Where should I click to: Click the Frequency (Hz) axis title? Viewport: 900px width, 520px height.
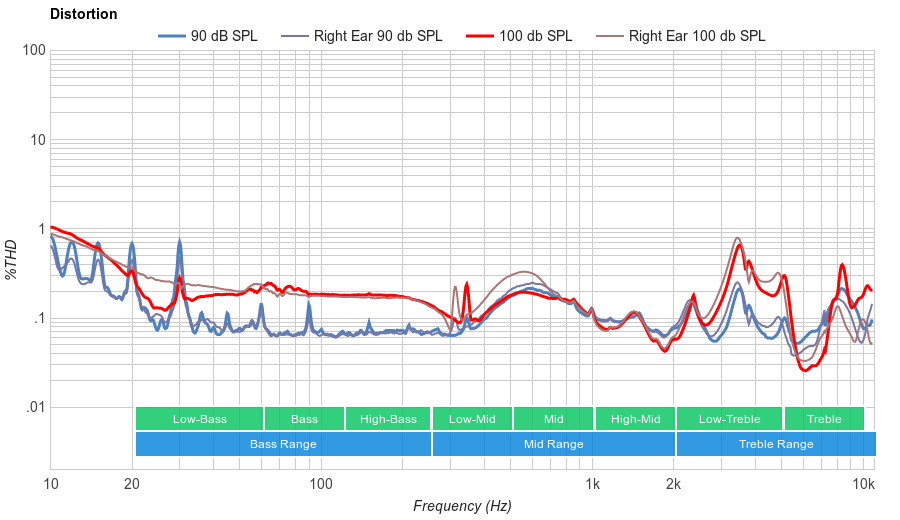tap(462, 506)
